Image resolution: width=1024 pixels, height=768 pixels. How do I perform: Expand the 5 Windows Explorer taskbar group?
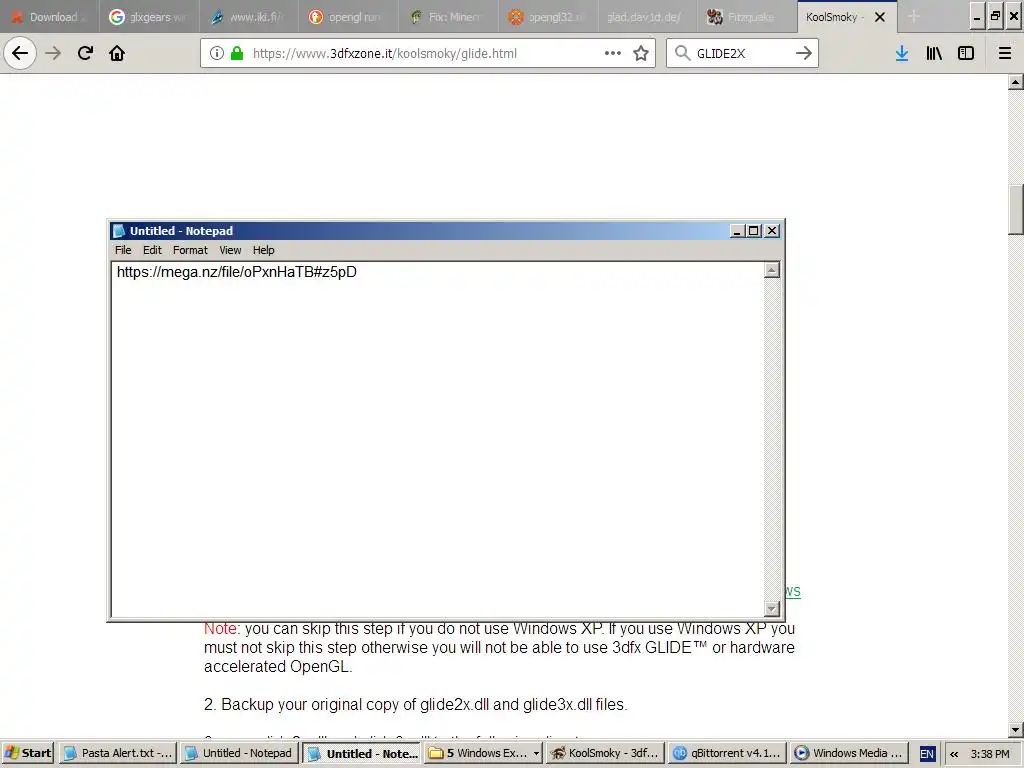click(484, 753)
